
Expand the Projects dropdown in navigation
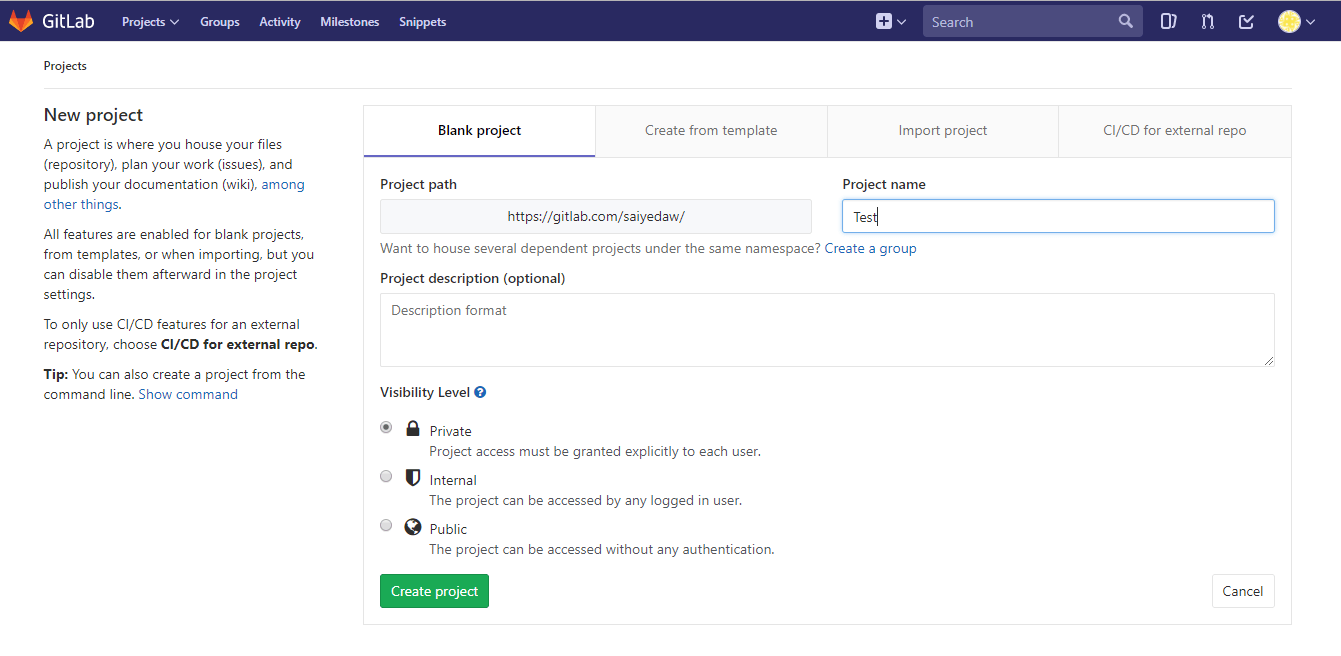click(x=150, y=21)
